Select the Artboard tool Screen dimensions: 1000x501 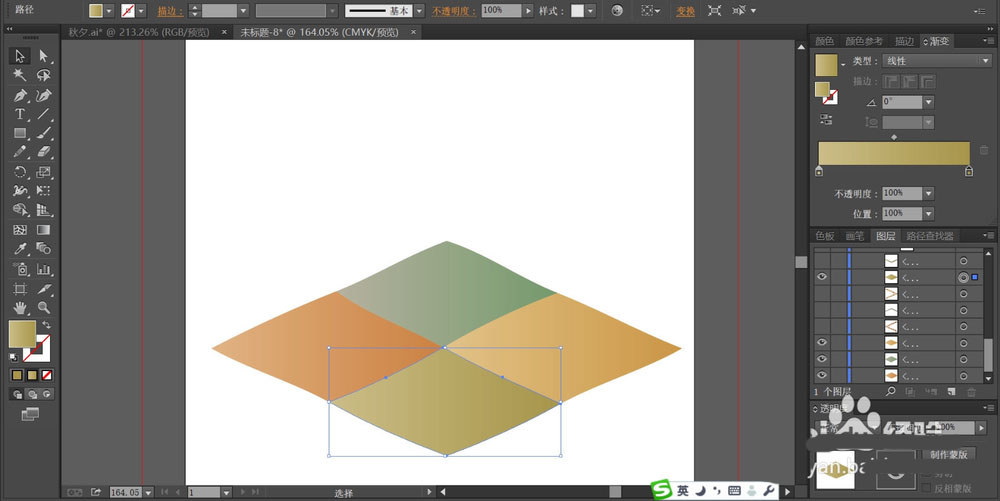point(20,289)
